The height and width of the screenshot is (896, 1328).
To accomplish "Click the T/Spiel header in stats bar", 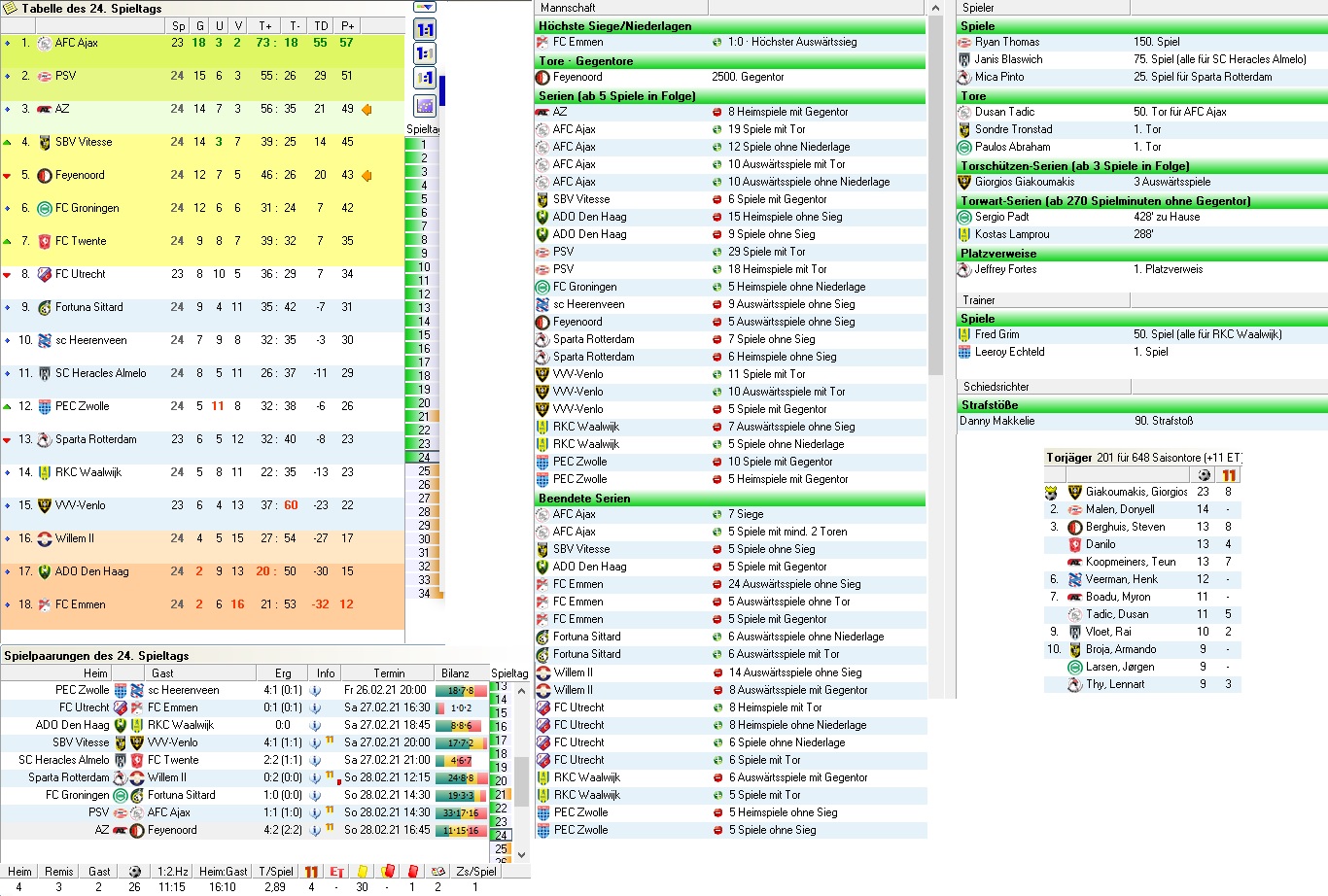I will pyautogui.click(x=276, y=872).
